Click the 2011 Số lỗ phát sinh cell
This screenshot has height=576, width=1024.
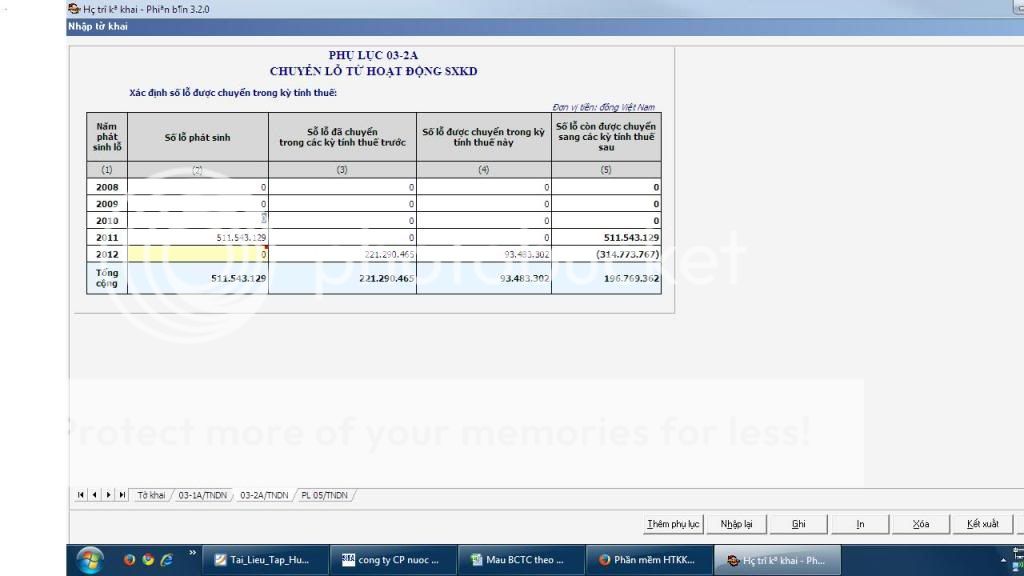[198, 237]
